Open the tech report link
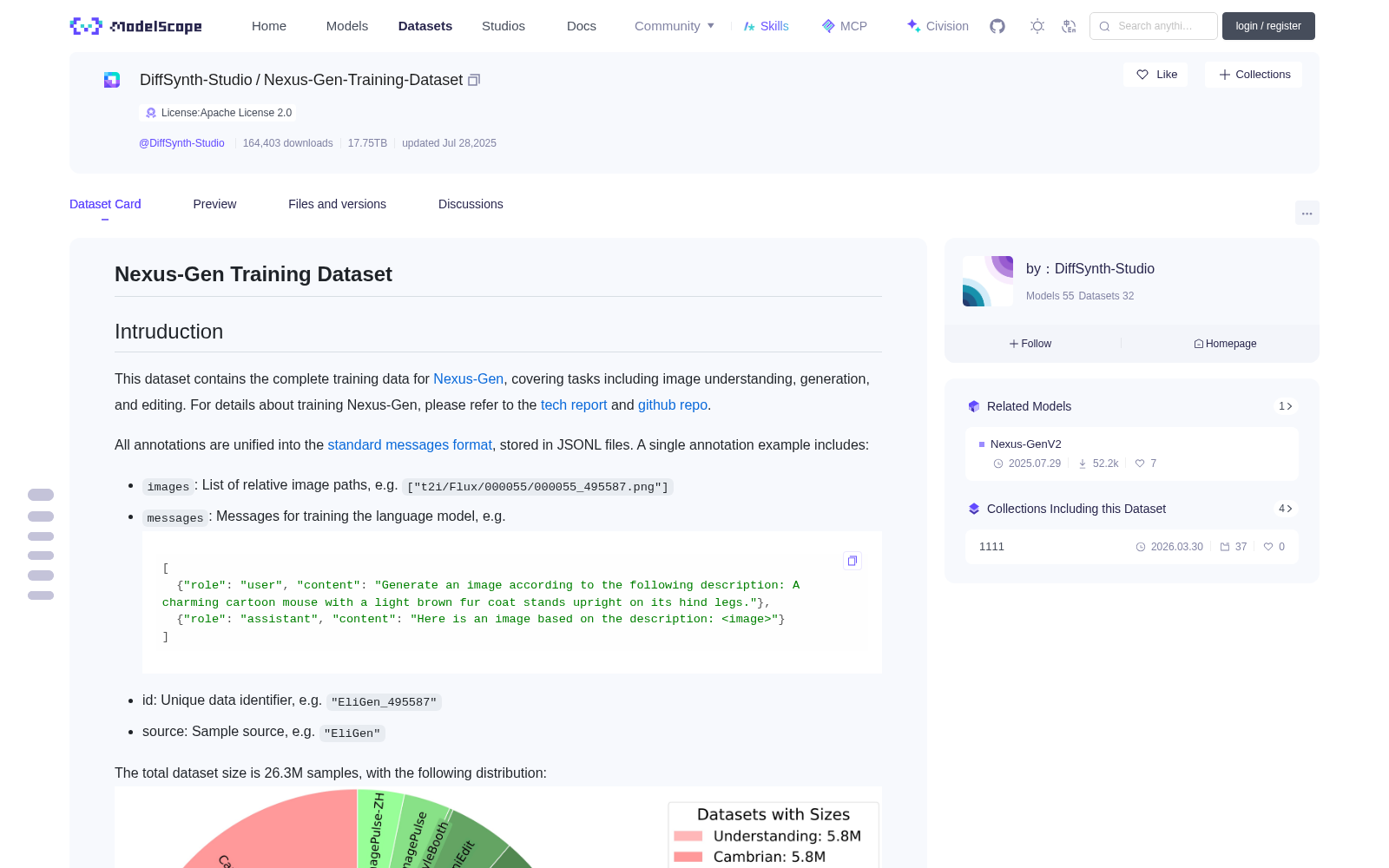Viewport: 1389px width, 868px height. coord(574,405)
